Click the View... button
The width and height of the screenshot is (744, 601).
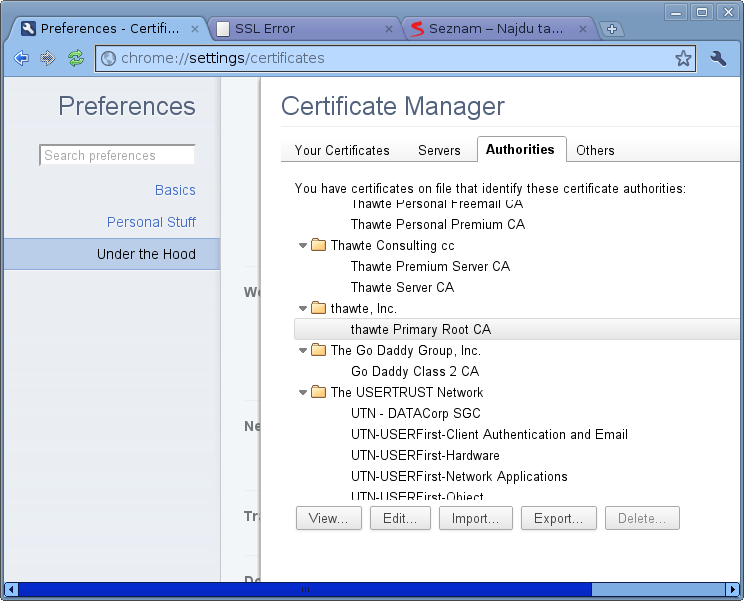328,518
